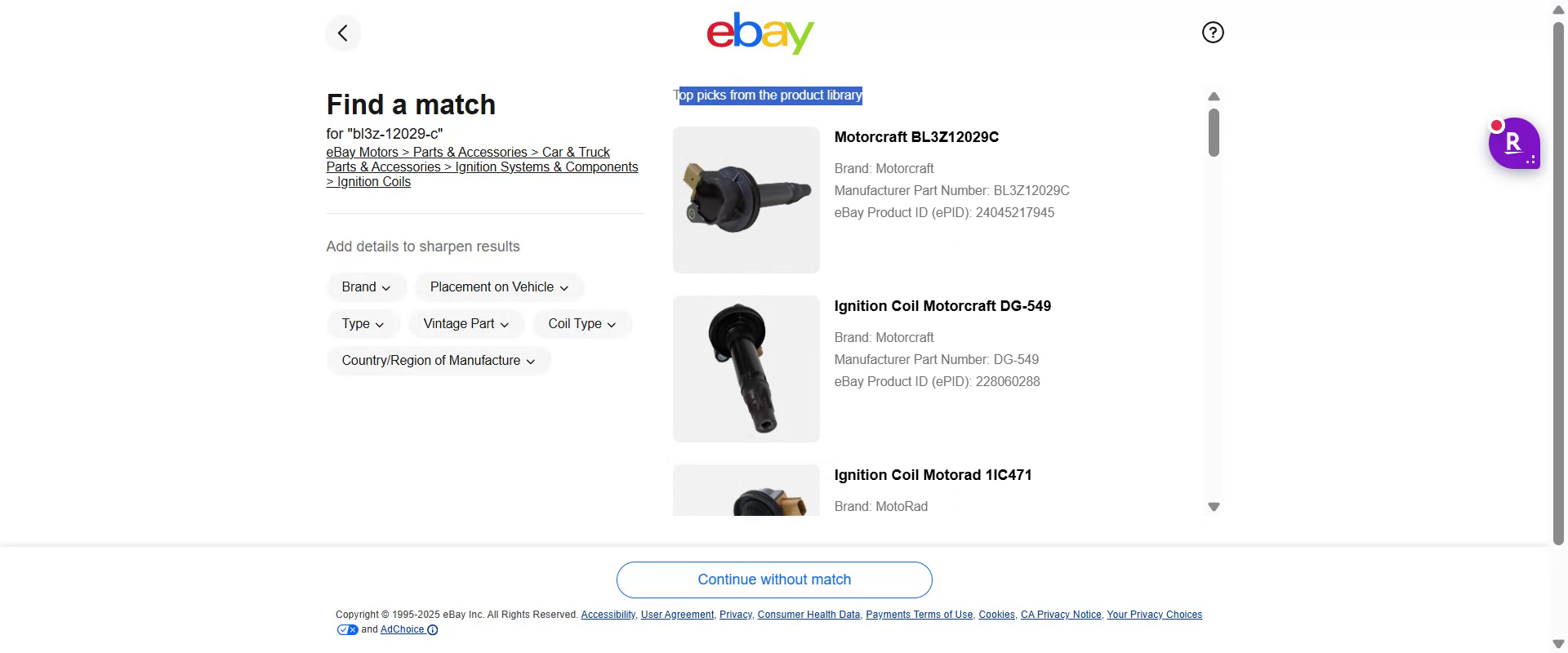
Task: Expand the Brand filter dropdown
Action: click(366, 287)
